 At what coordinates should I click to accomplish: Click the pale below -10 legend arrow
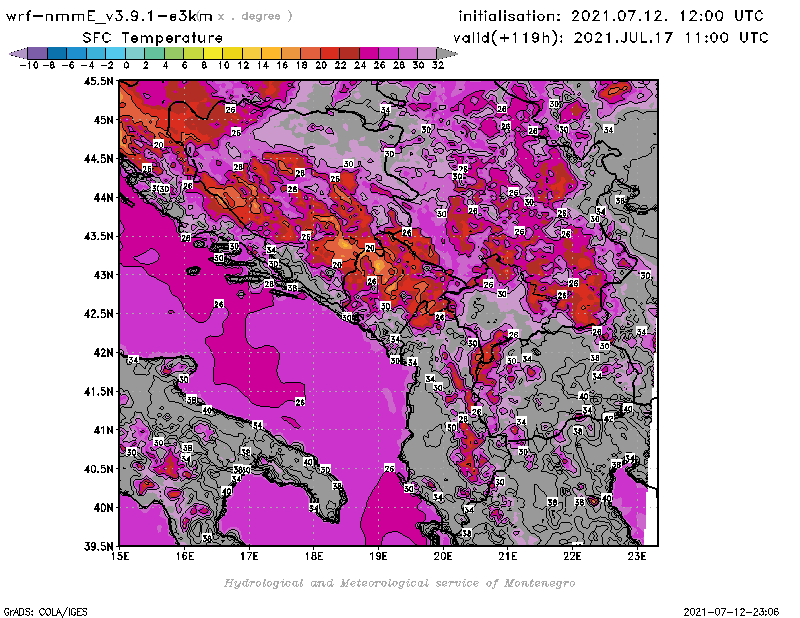pyautogui.click(x=18, y=53)
